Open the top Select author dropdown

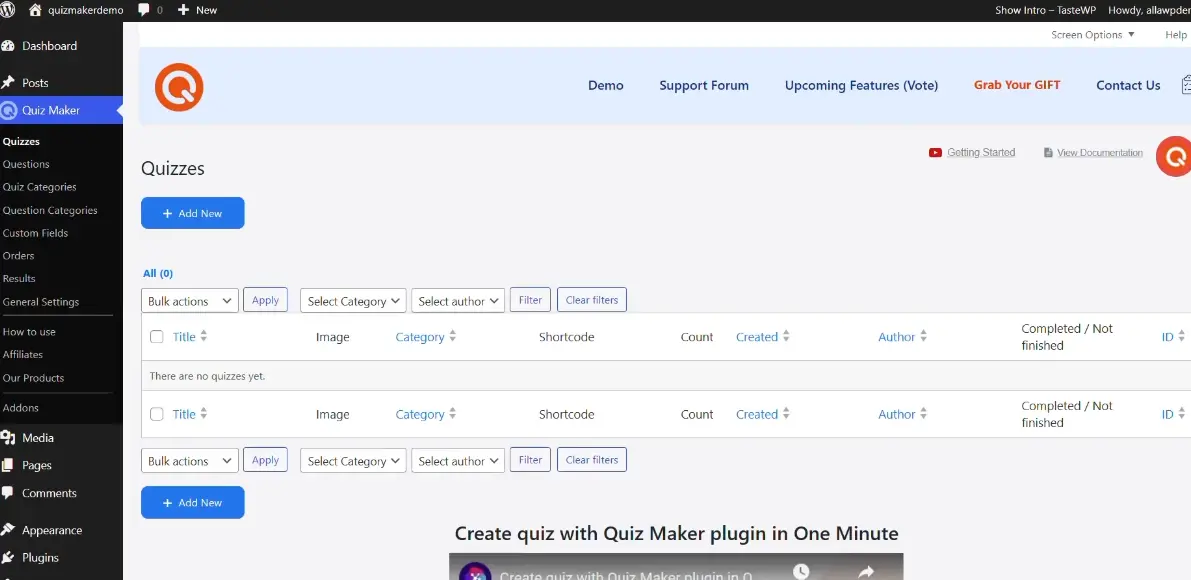click(457, 301)
